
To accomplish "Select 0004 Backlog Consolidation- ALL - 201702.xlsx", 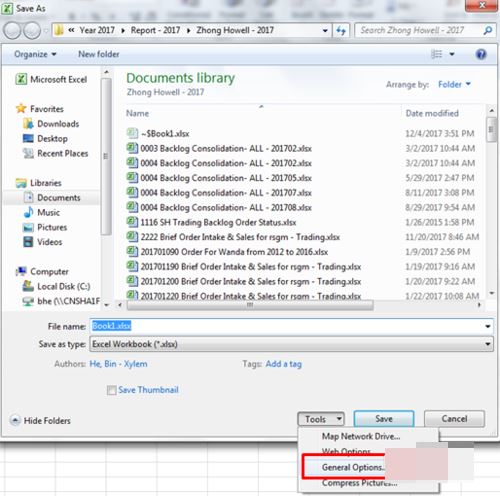I will click(219, 163).
